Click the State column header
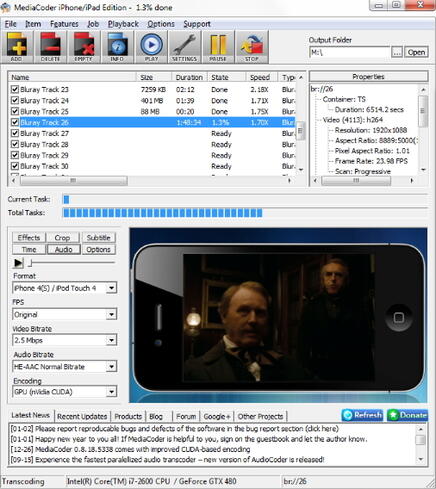The width and height of the screenshot is (436, 489). point(227,77)
